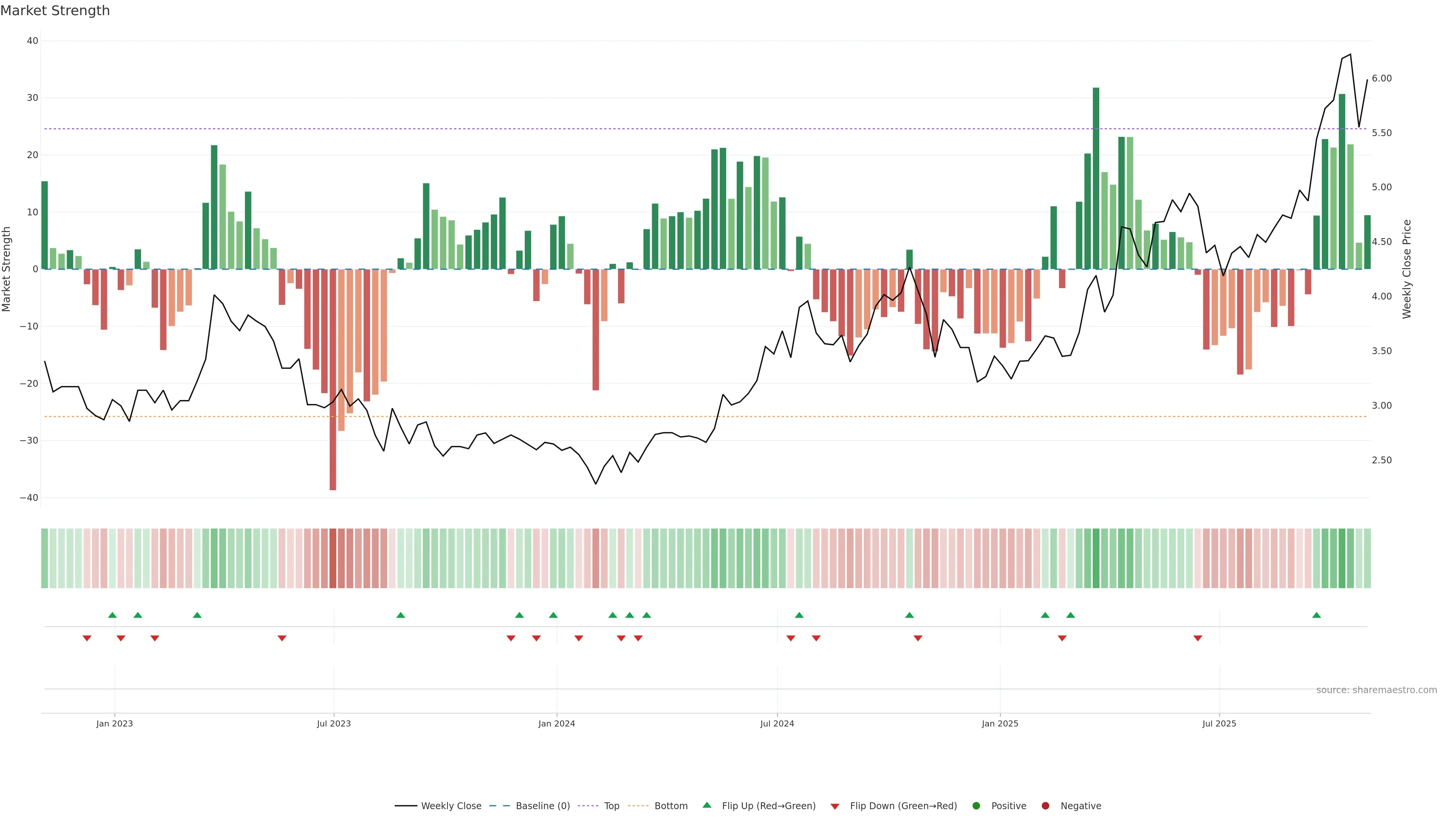1456x819 pixels.
Task: Click the Jul 2023 x-axis label
Action: pyautogui.click(x=334, y=723)
